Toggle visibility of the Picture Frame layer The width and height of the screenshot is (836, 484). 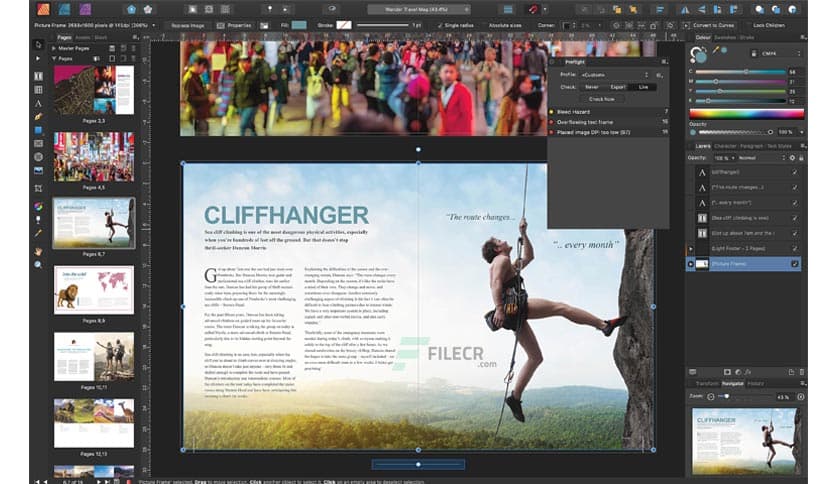click(794, 264)
